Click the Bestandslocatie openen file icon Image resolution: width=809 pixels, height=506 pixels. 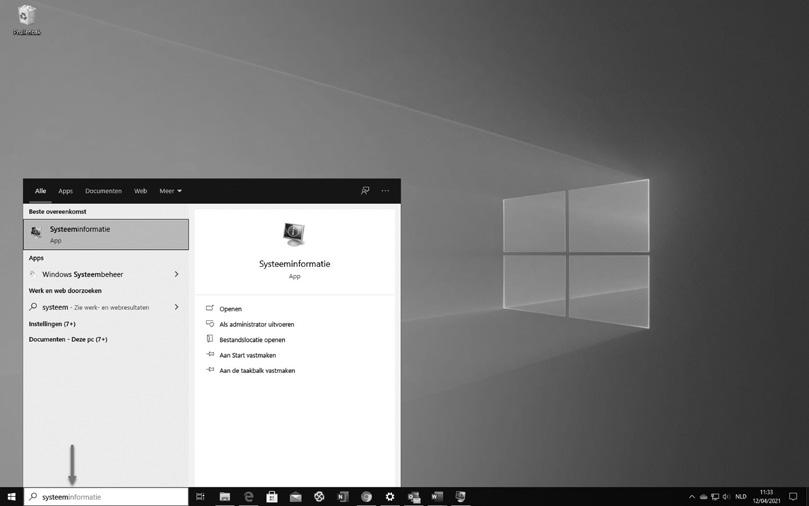tap(210, 339)
